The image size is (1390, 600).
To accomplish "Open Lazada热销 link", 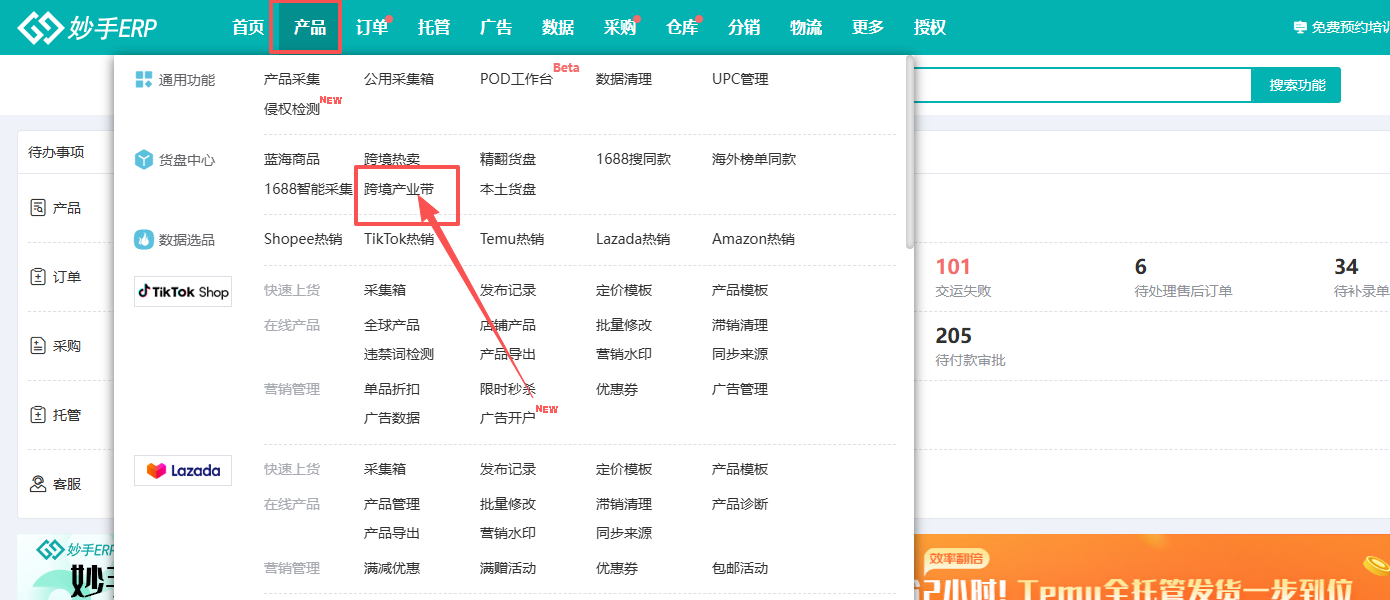I will point(633,239).
